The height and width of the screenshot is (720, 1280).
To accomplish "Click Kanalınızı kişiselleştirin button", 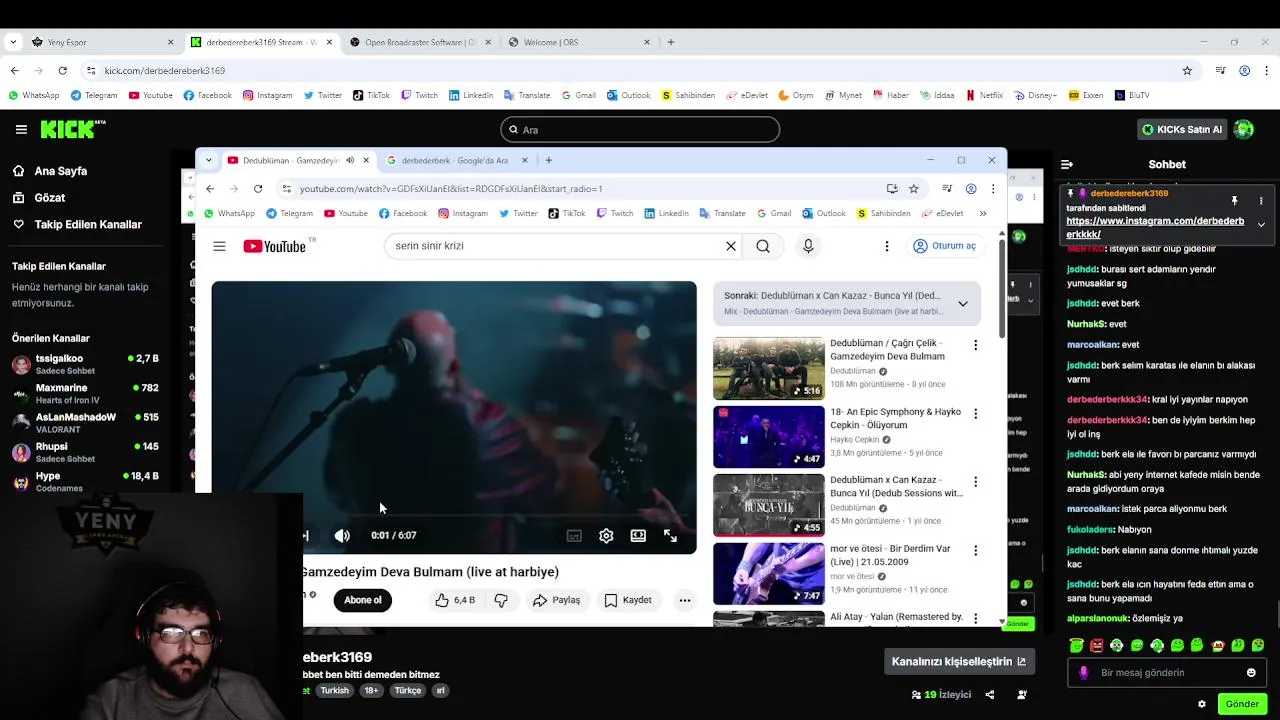I will [959, 661].
